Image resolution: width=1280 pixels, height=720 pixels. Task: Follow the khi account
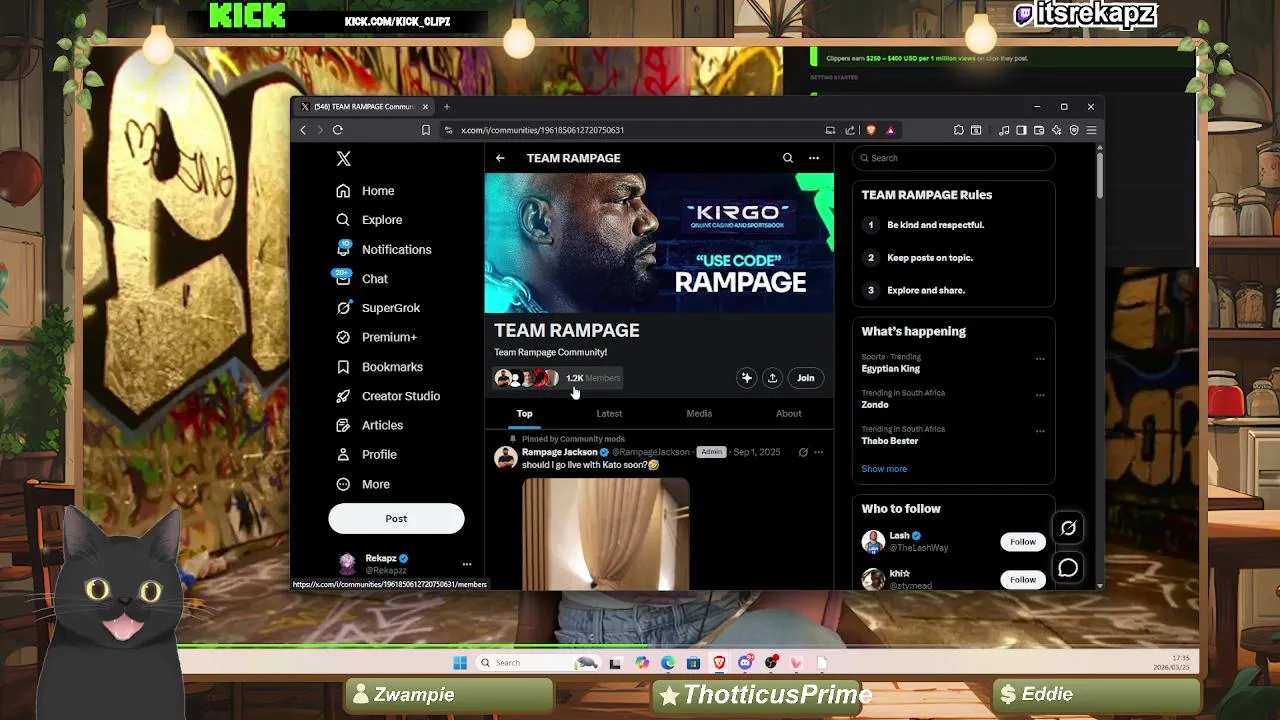[1022, 580]
